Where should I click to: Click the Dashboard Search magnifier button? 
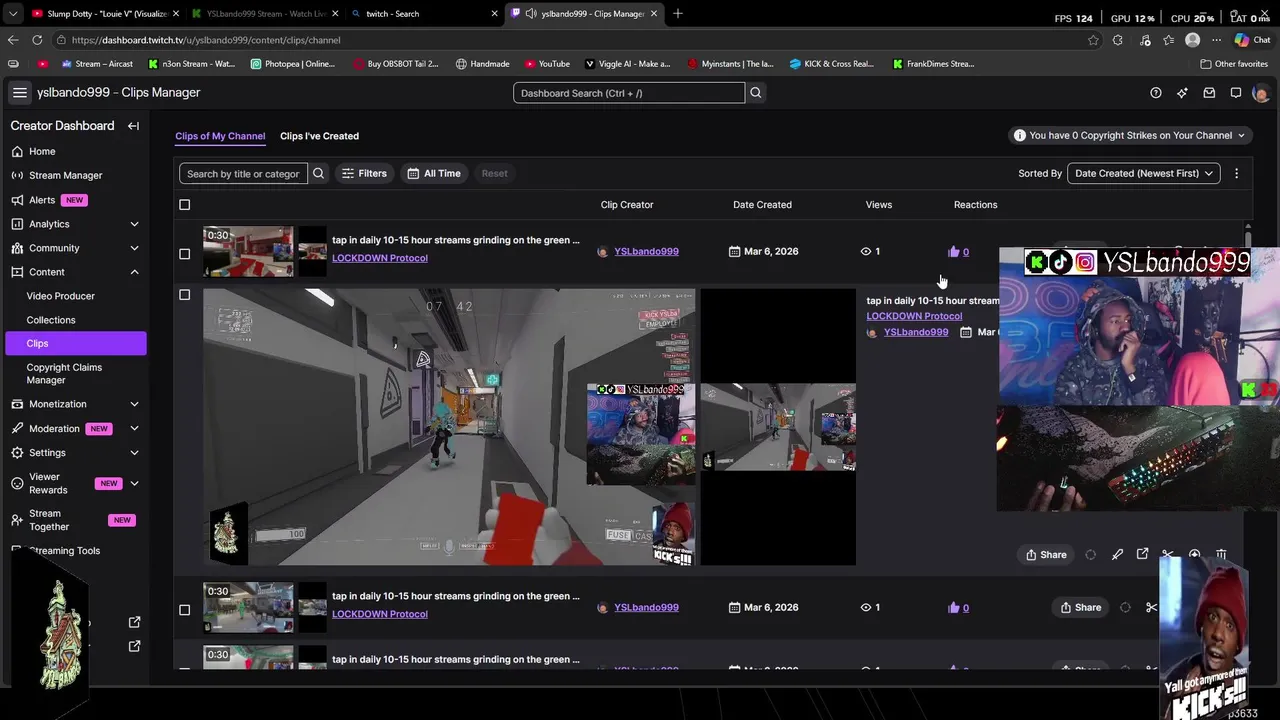coord(756,93)
